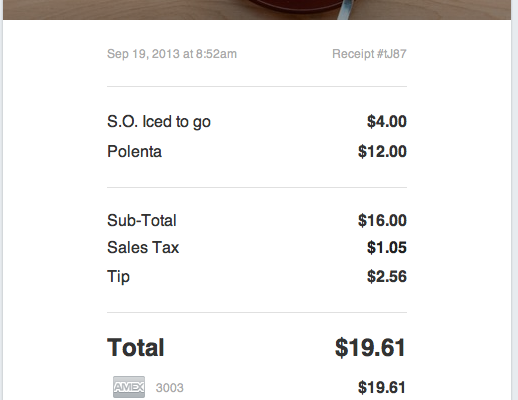Viewport: 518px width, 400px height.
Task: Click the AMEX card icon
Action: pyautogui.click(x=129, y=387)
